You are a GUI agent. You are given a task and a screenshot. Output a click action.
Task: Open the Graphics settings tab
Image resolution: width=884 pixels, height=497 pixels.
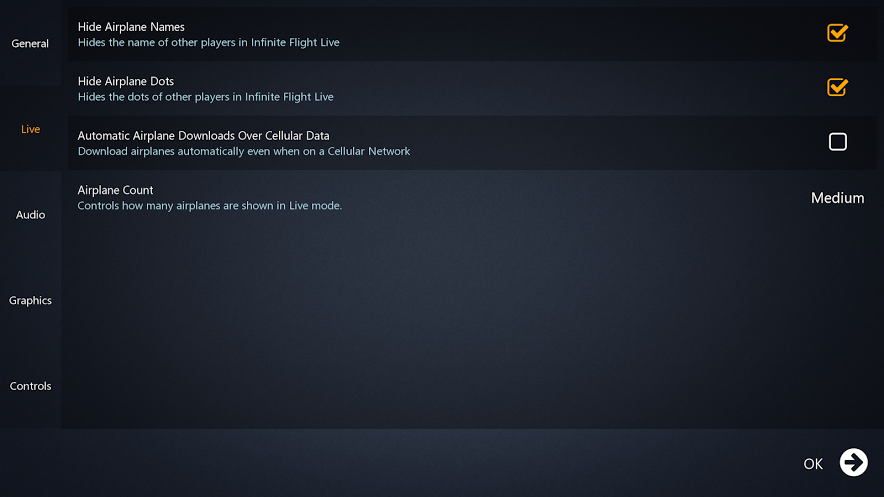click(30, 300)
